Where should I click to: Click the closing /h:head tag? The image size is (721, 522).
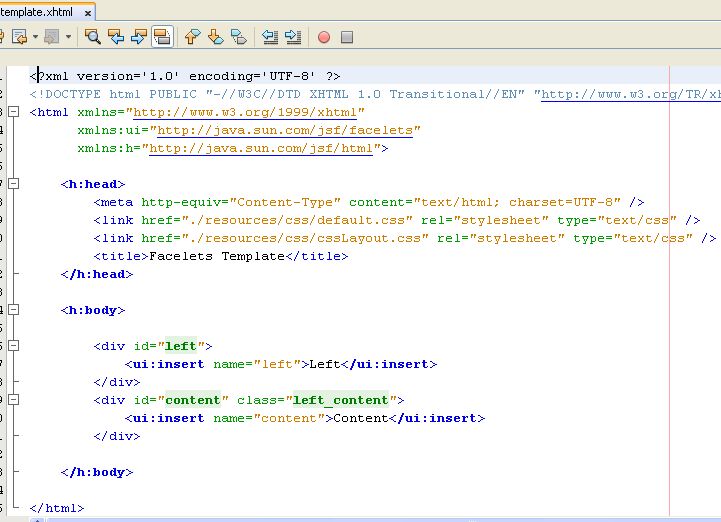pos(97,274)
